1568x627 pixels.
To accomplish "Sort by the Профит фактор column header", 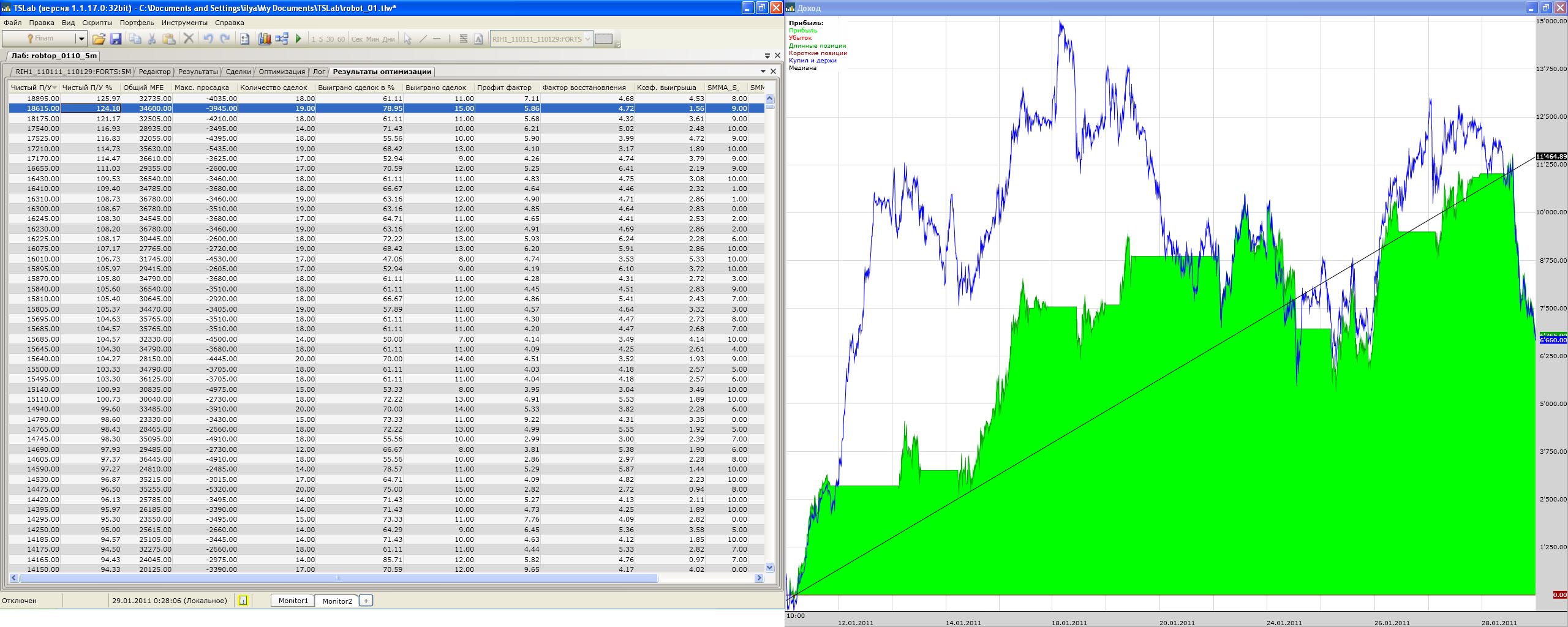I will (x=504, y=88).
